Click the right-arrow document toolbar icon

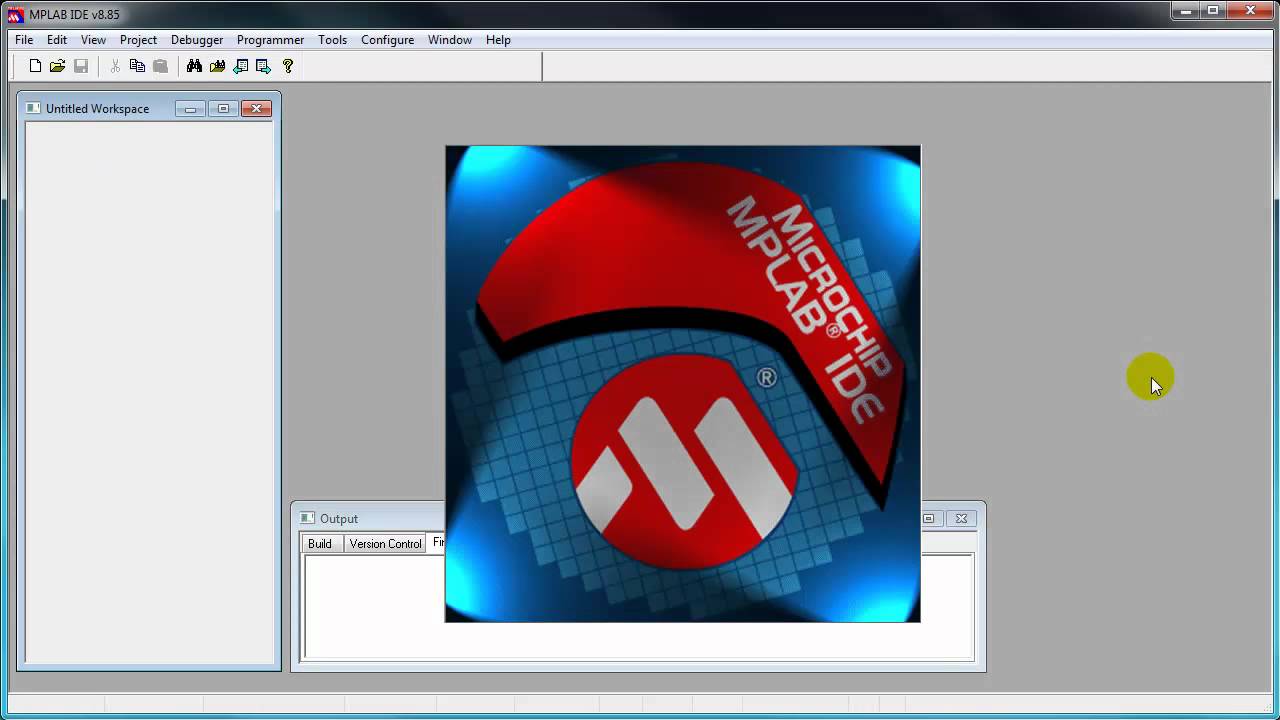(x=263, y=66)
